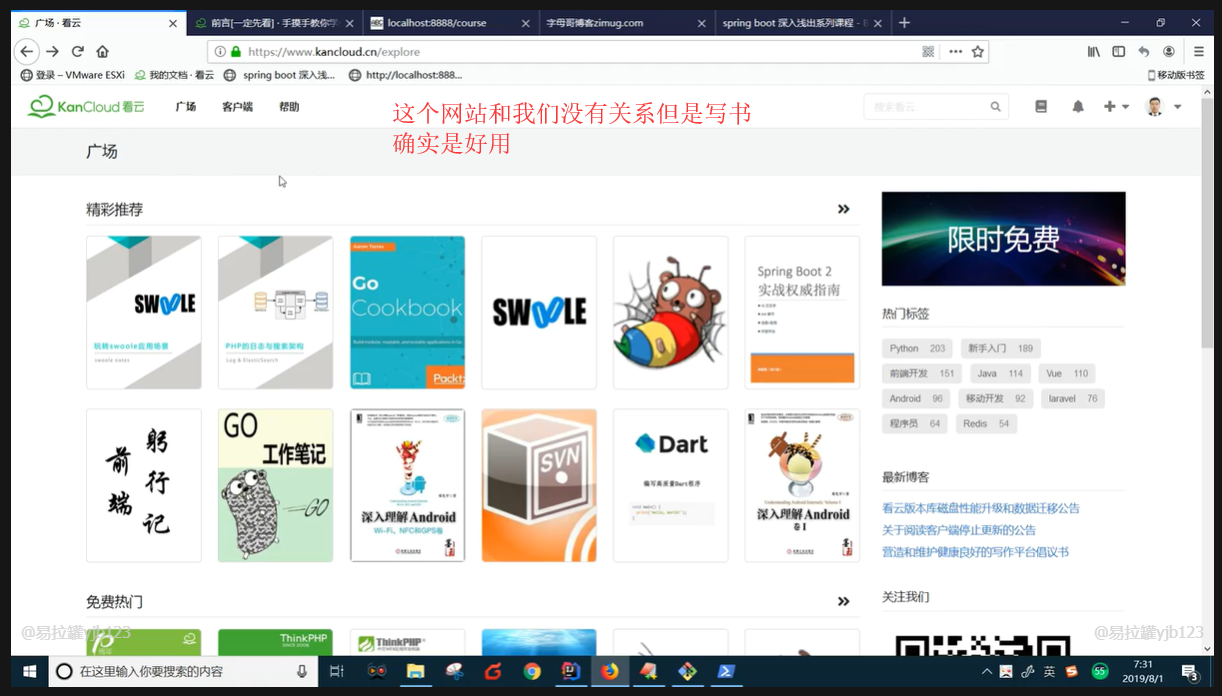Open page actions three-dot menu in address bar
The width and height of the screenshot is (1222, 696).
[x=955, y=52]
